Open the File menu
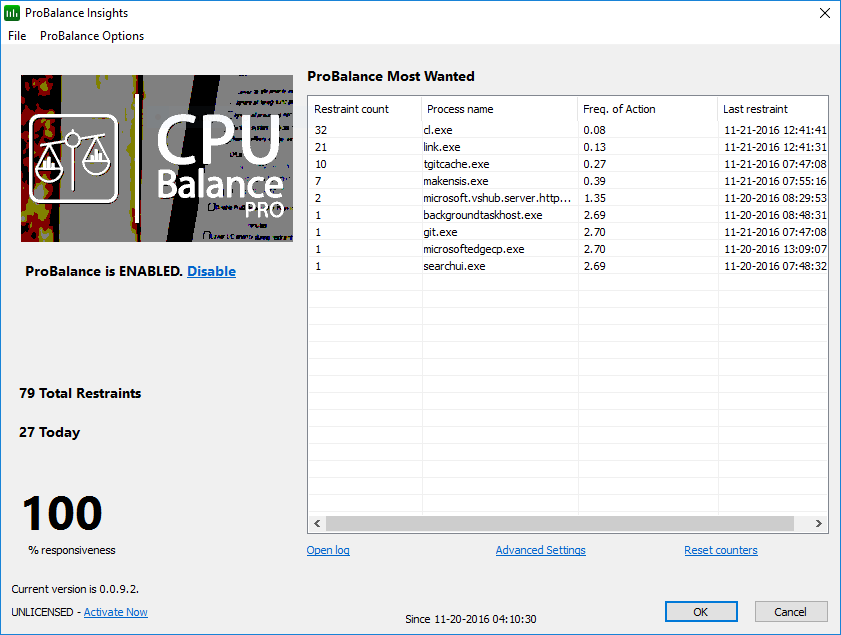Viewport: 841px width, 635px height. point(17,36)
